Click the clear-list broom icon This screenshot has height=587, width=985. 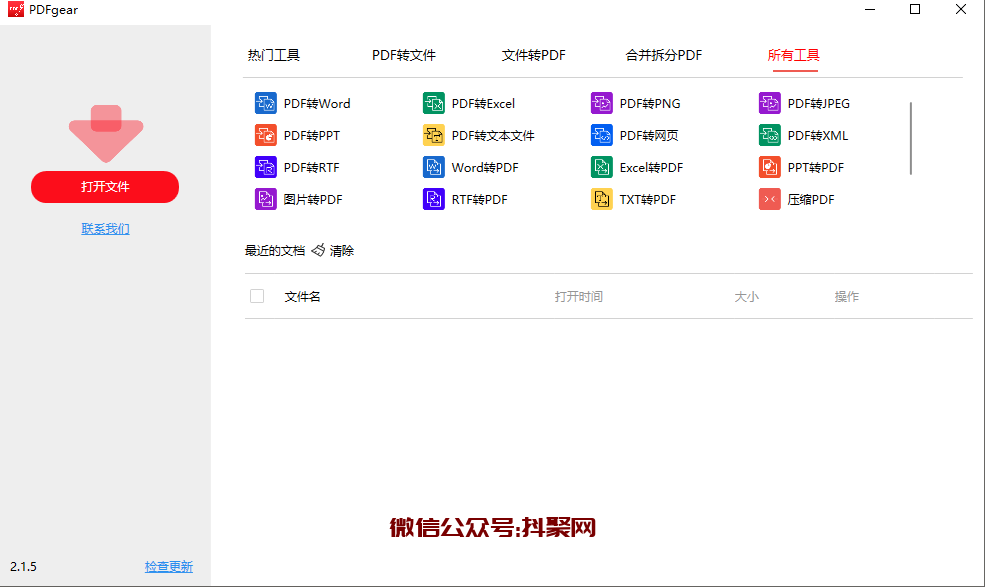pos(318,250)
